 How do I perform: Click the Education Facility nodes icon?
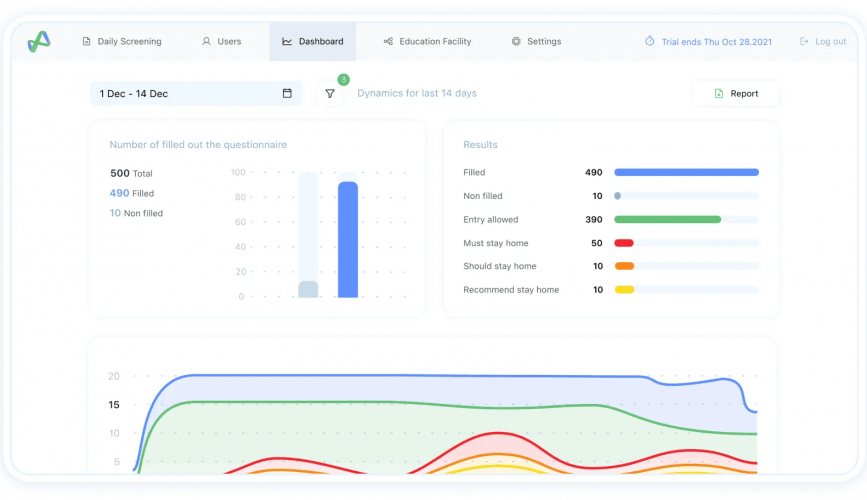(x=388, y=41)
